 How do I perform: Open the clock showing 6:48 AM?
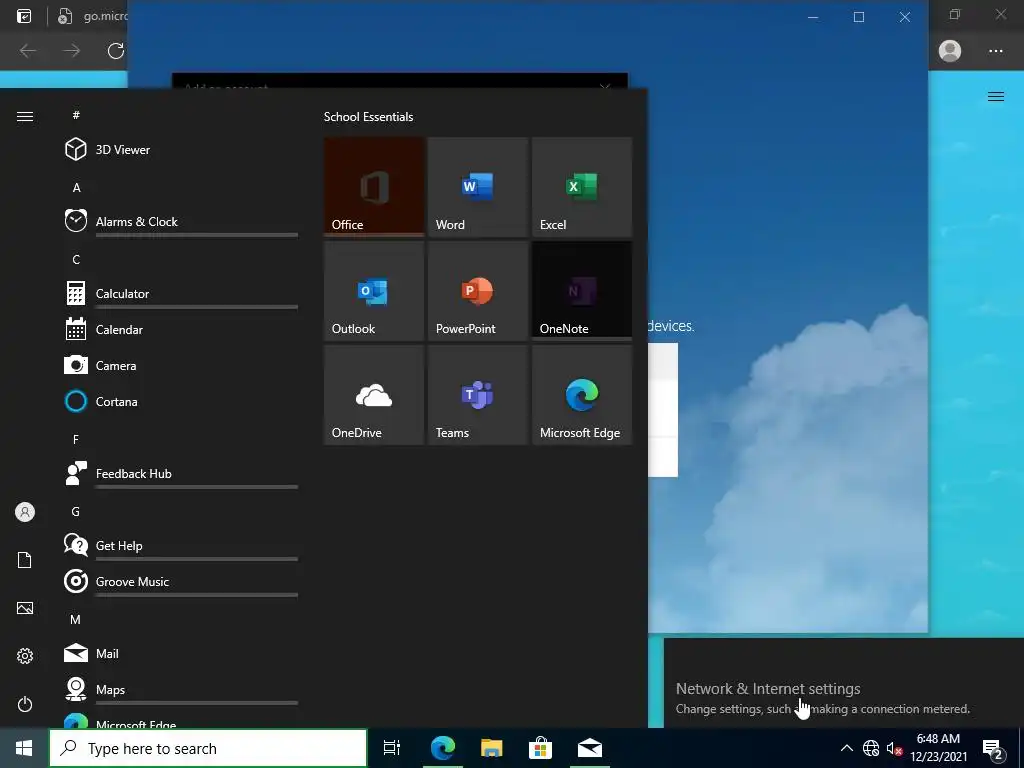pos(938,748)
